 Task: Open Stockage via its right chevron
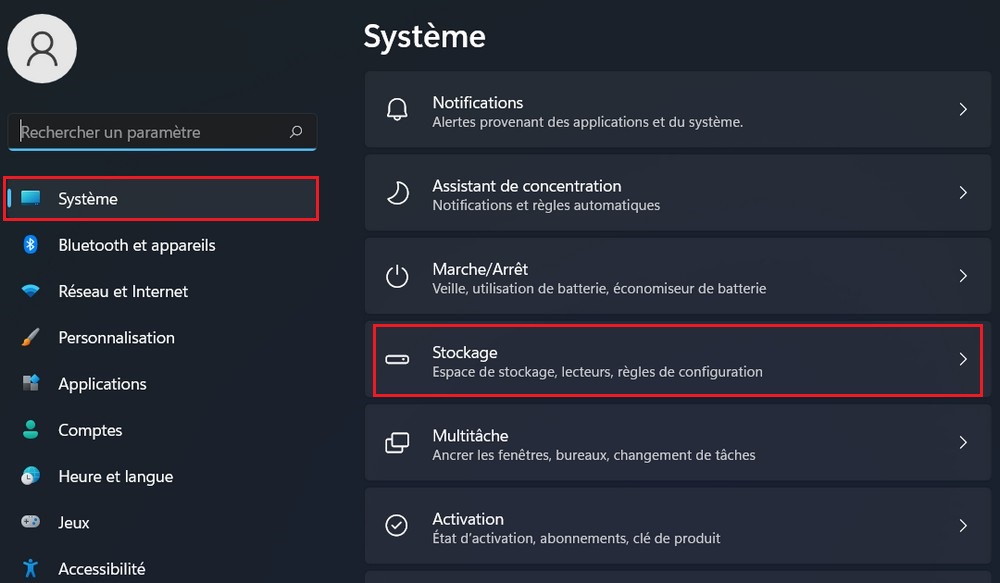coord(963,359)
